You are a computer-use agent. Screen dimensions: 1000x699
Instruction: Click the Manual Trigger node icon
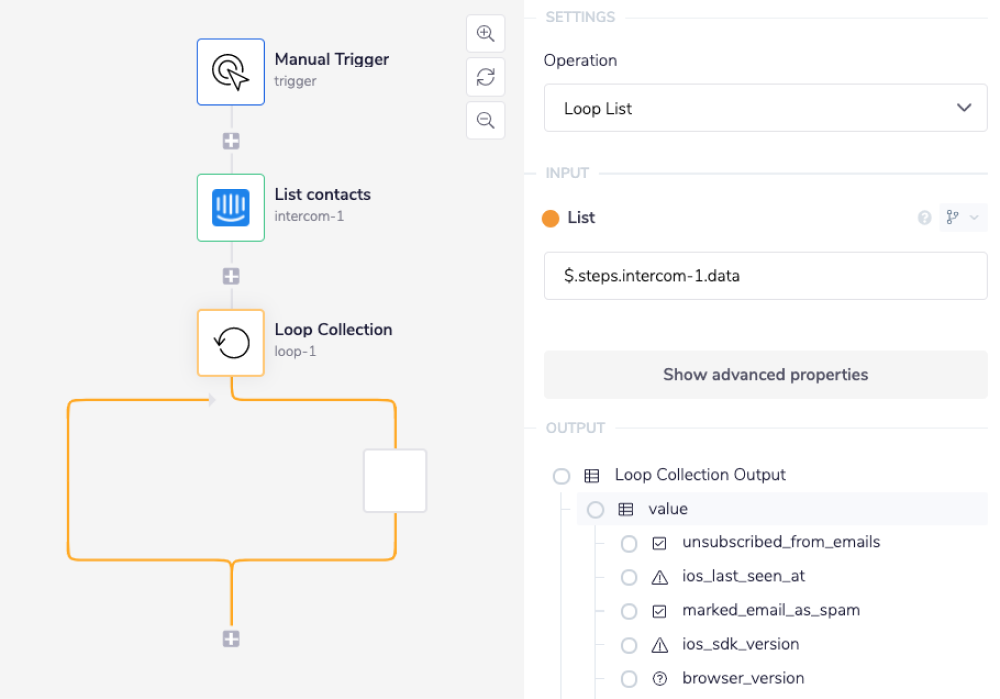click(231, 72)
